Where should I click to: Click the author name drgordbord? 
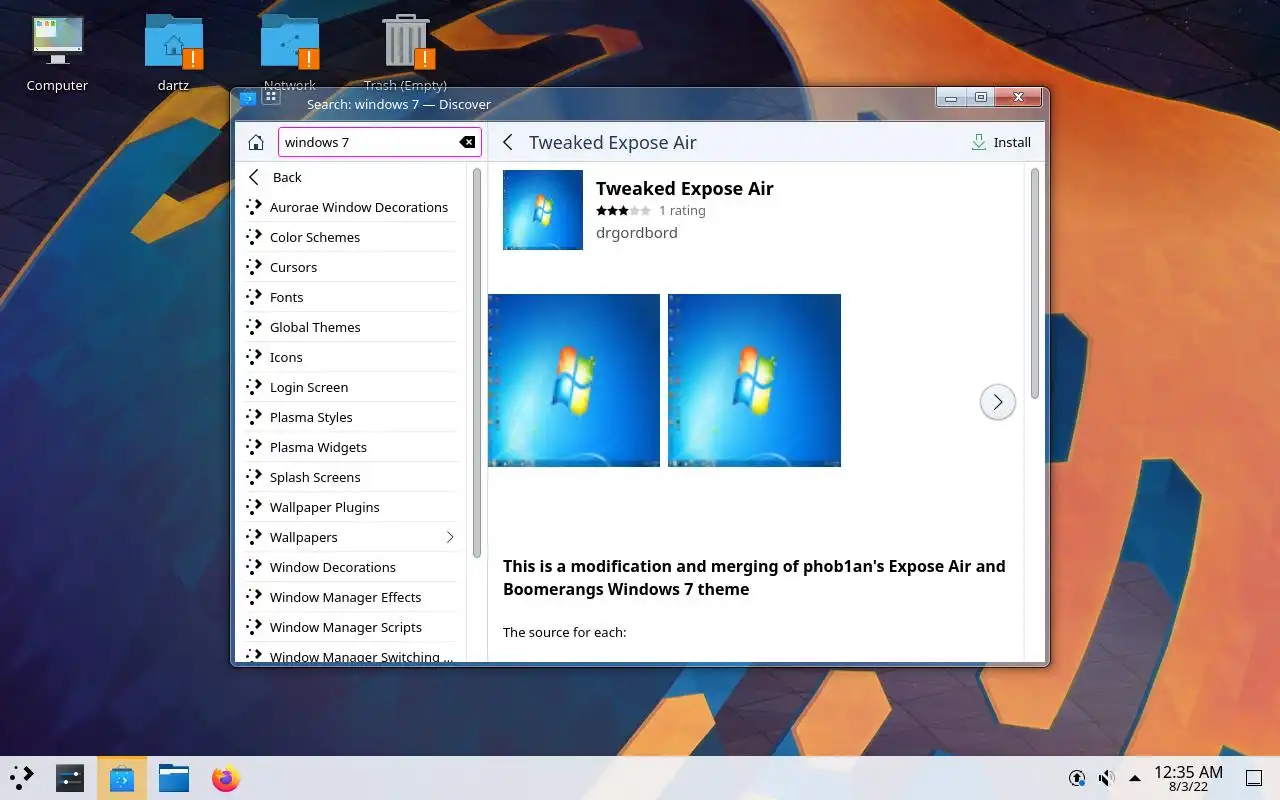pos(637,233)
